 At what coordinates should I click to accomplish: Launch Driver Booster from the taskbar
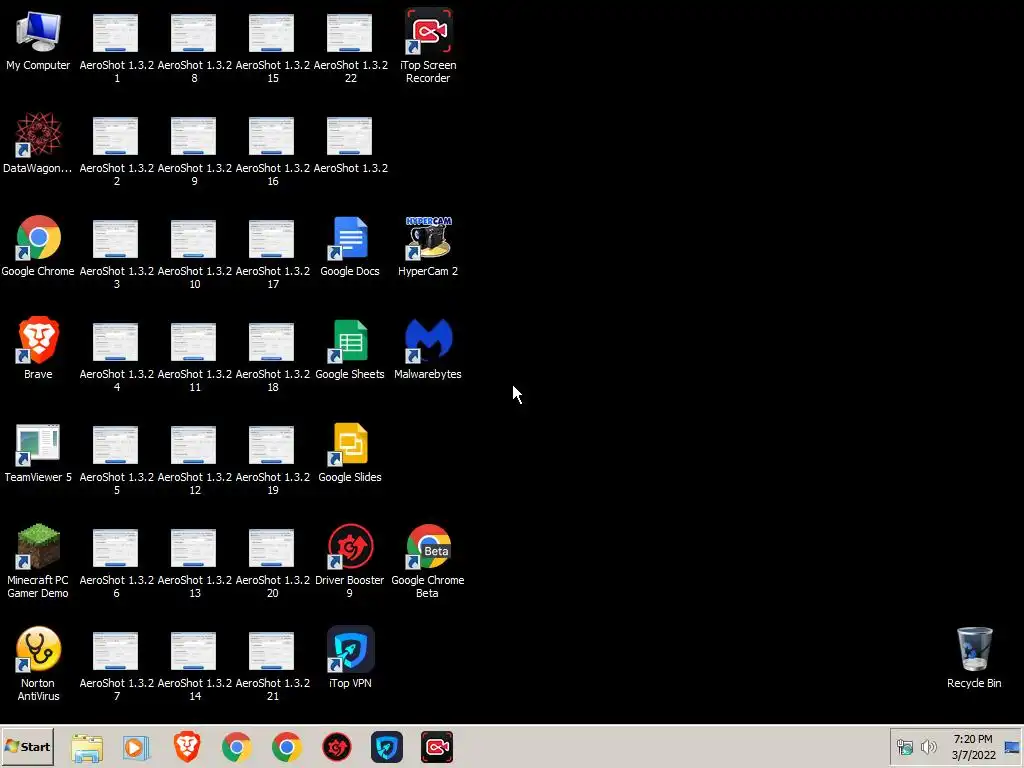(x=337, y=747)
